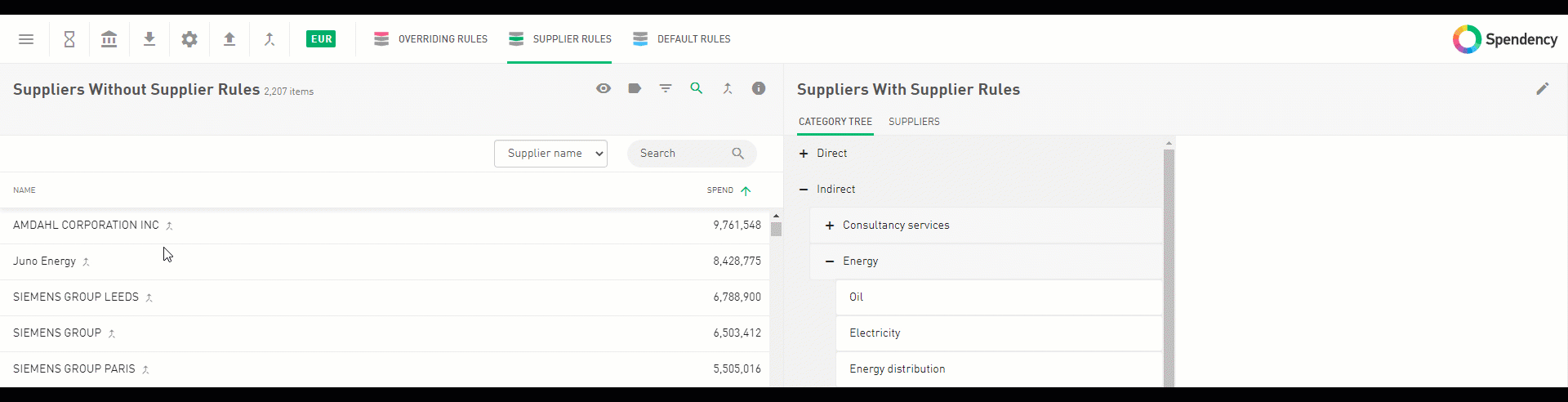Open the Suppliers tab in right panel
The image size is (1568, 402).
pyautogui.click(x=914, y=122)
